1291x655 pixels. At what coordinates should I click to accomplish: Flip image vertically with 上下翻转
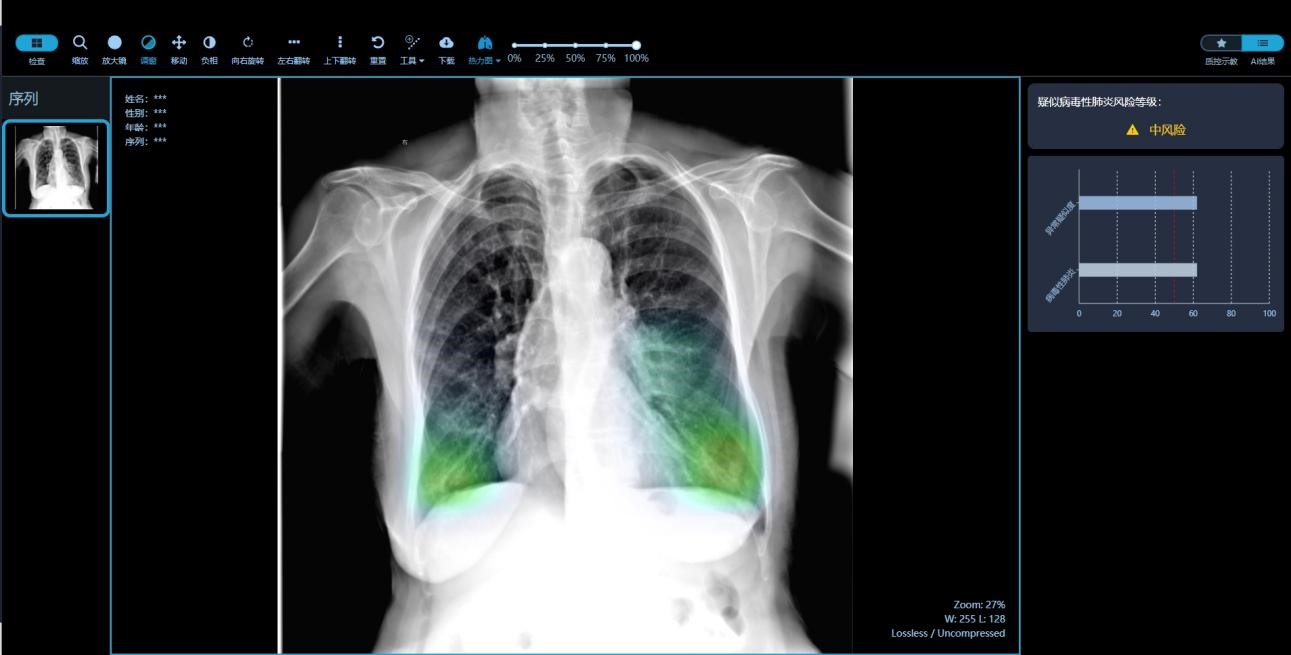point(339,43)
